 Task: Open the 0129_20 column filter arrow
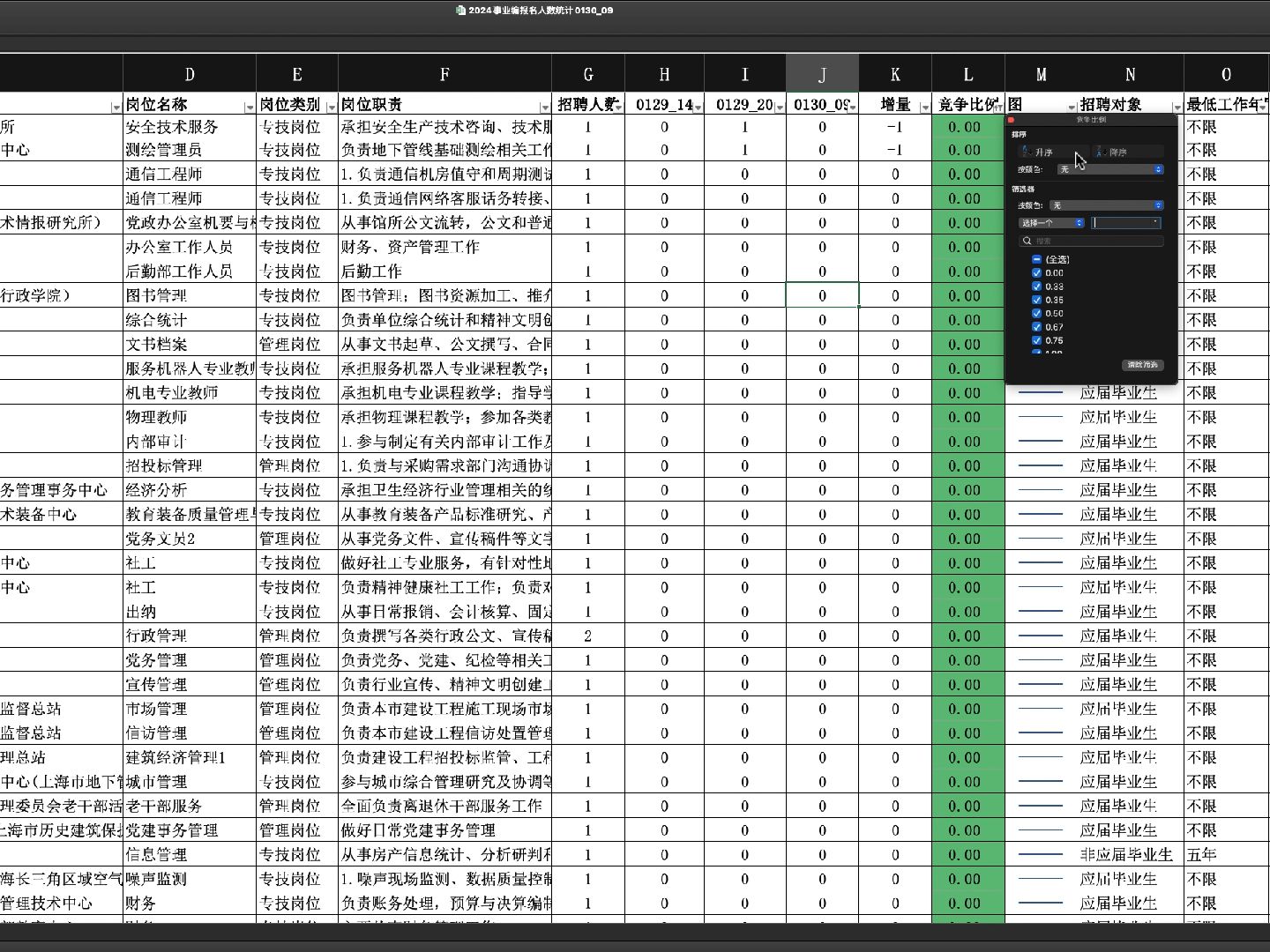click(x=780, y=108)
